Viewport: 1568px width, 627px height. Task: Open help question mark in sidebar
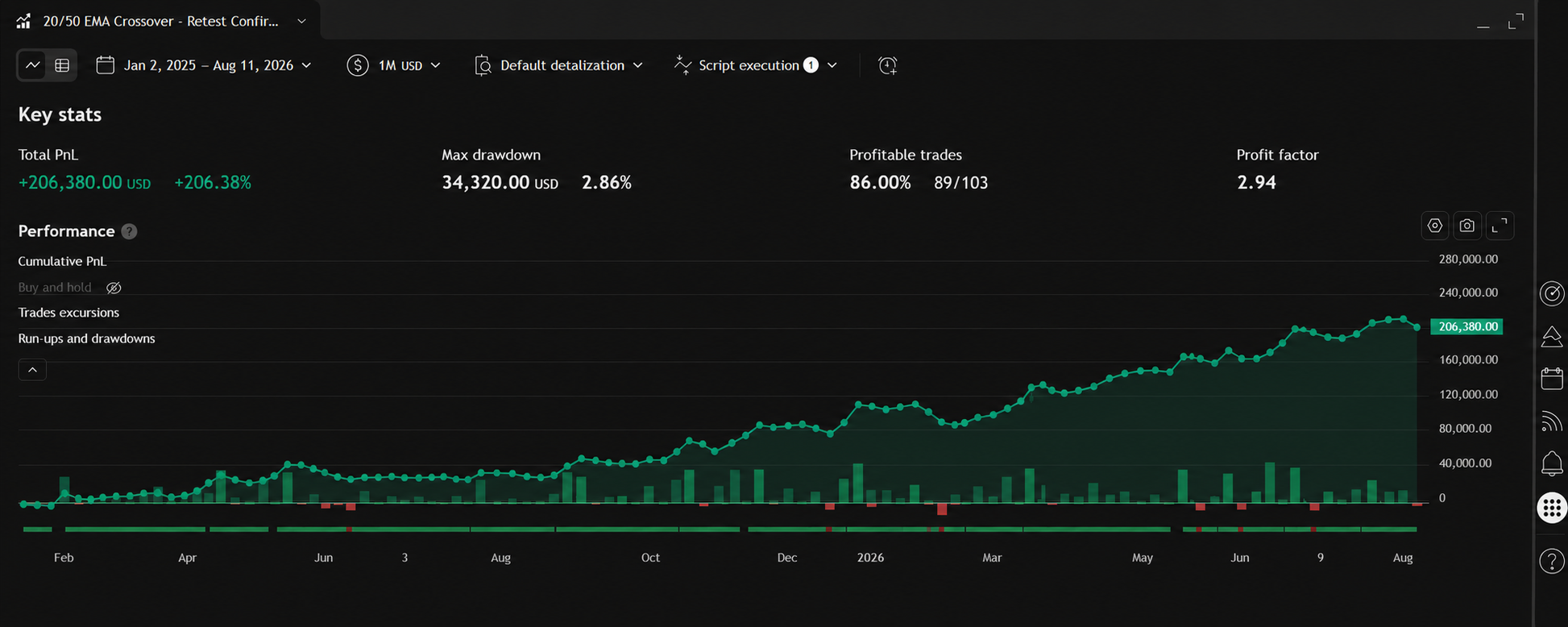point(1552,561)
